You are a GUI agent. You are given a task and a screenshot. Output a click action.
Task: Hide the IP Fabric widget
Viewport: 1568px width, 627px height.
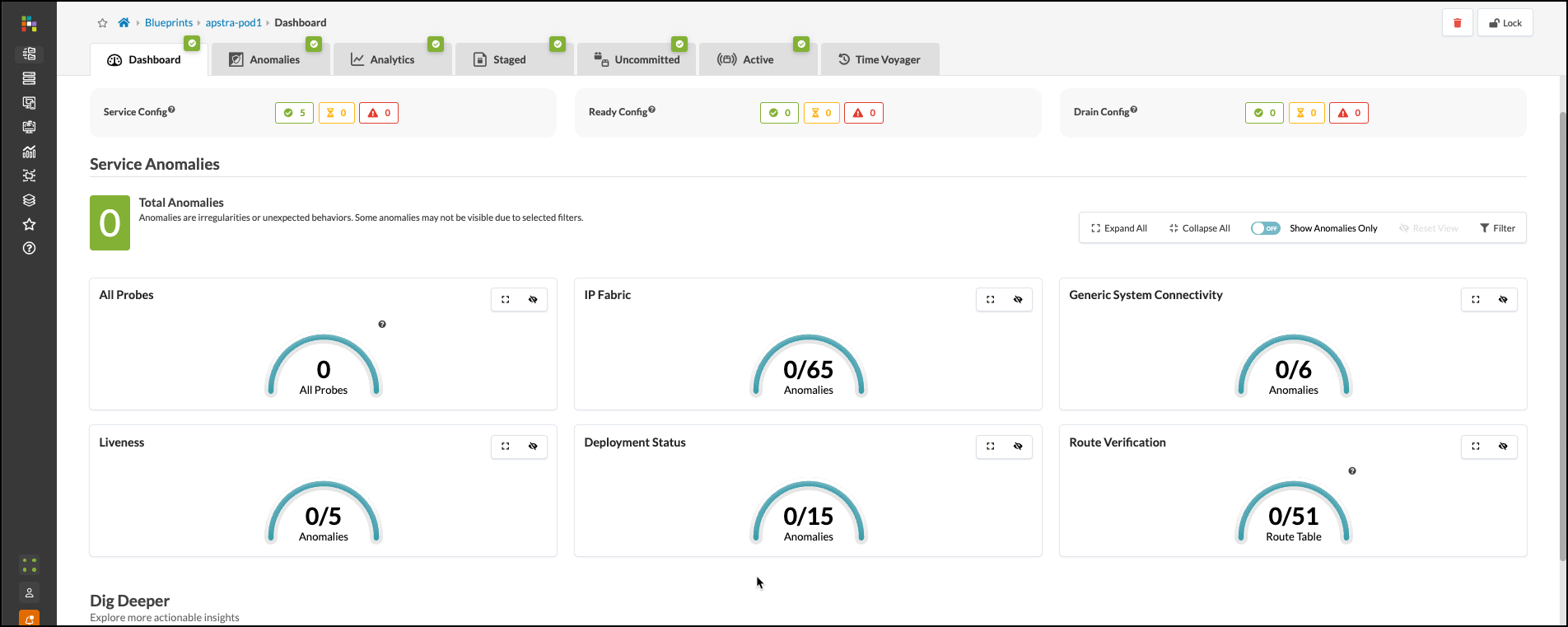pyautogui.click(x=1018, y=300)
